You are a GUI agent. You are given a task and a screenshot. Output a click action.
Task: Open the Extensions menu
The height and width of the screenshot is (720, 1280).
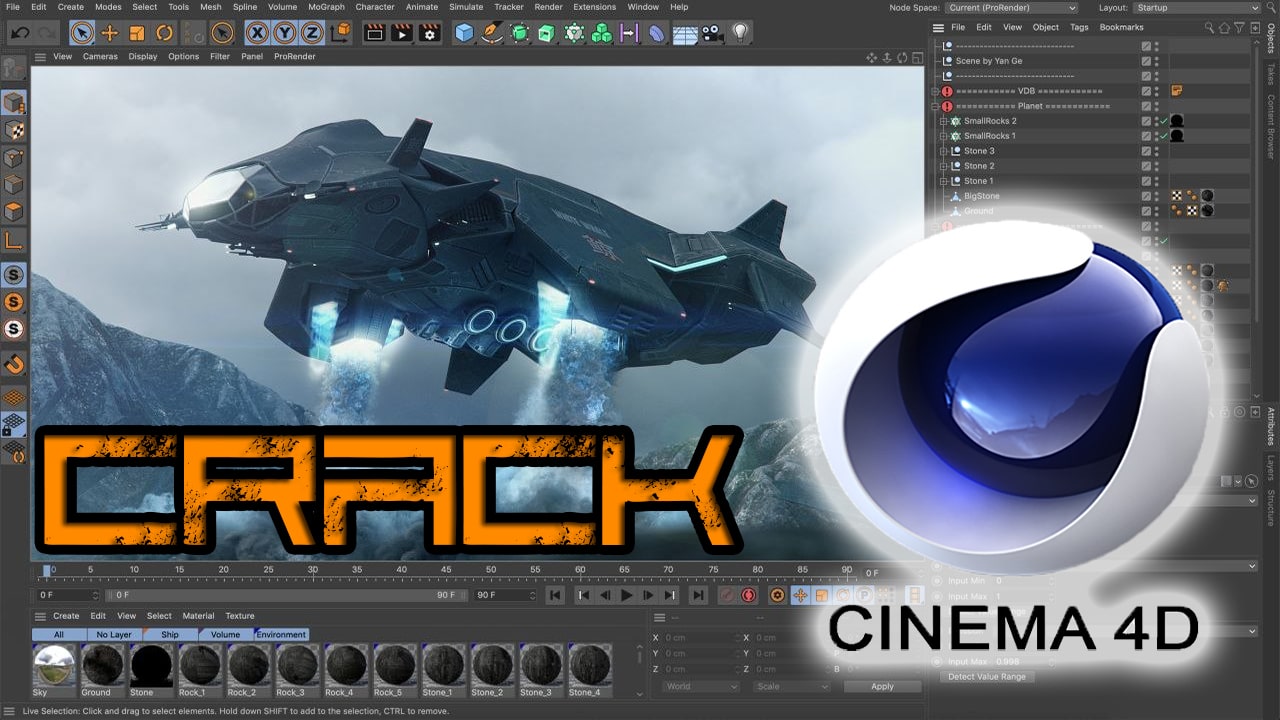point(594,7)
